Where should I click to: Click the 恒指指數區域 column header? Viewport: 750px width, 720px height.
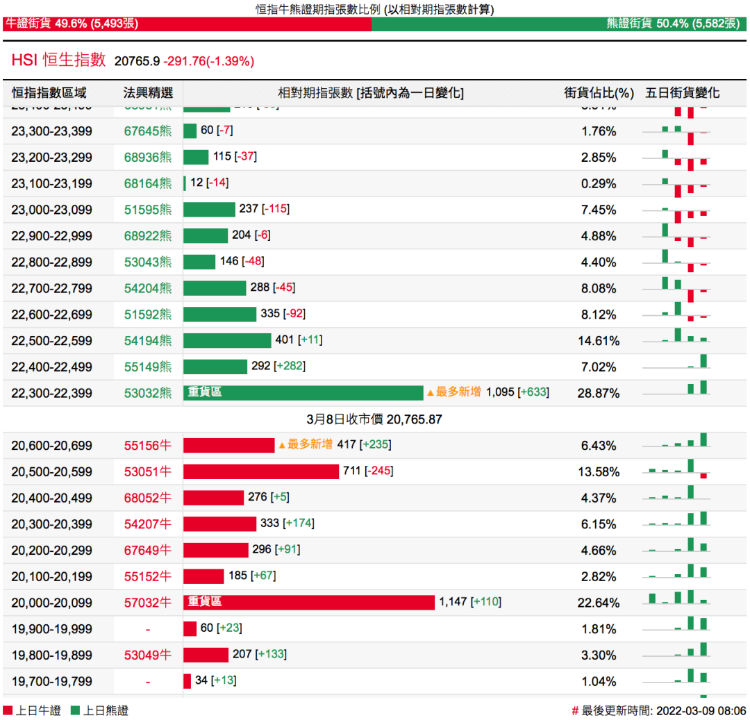click(x=49, y=93)
